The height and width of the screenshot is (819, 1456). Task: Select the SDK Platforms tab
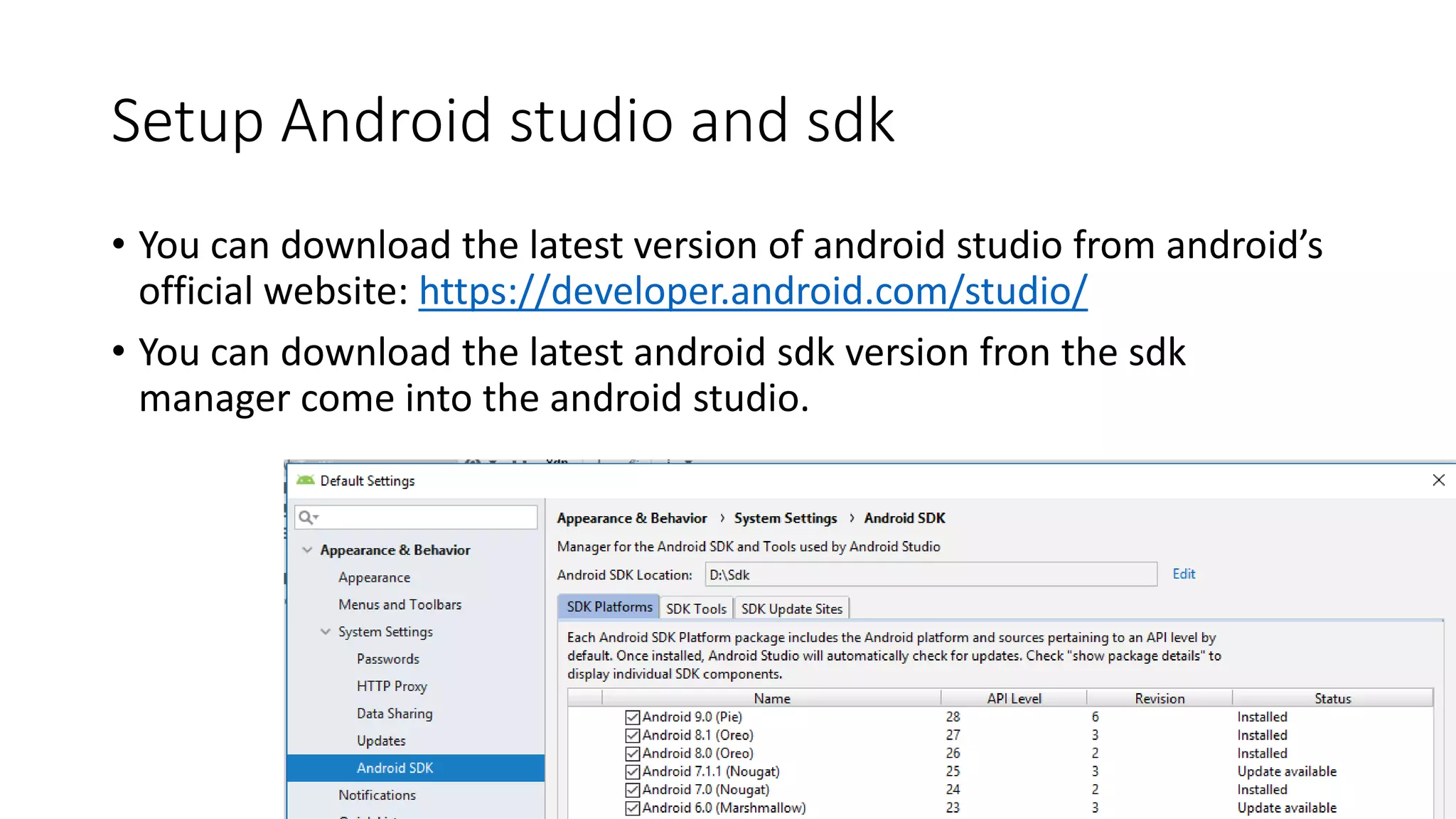click(x=609, y=607)
